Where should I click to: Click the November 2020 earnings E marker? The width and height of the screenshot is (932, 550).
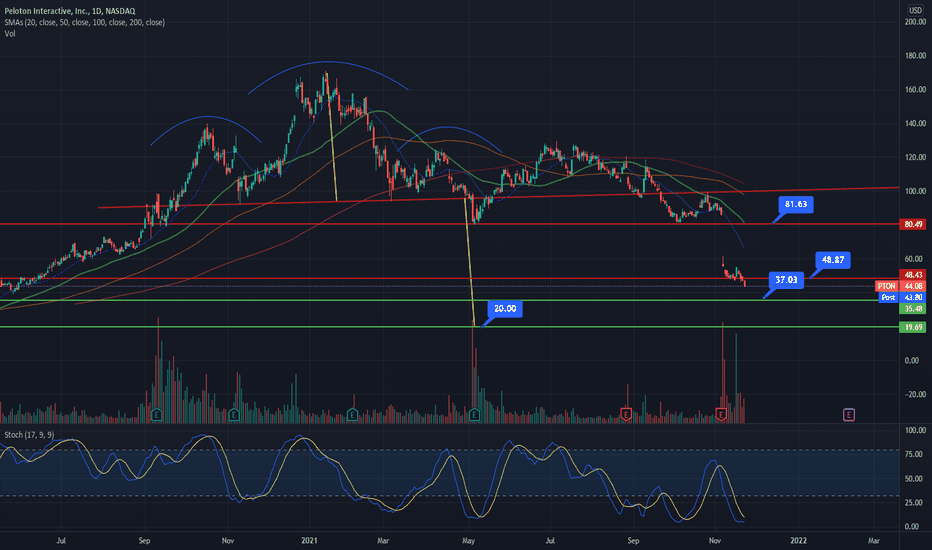click(234, 414)
